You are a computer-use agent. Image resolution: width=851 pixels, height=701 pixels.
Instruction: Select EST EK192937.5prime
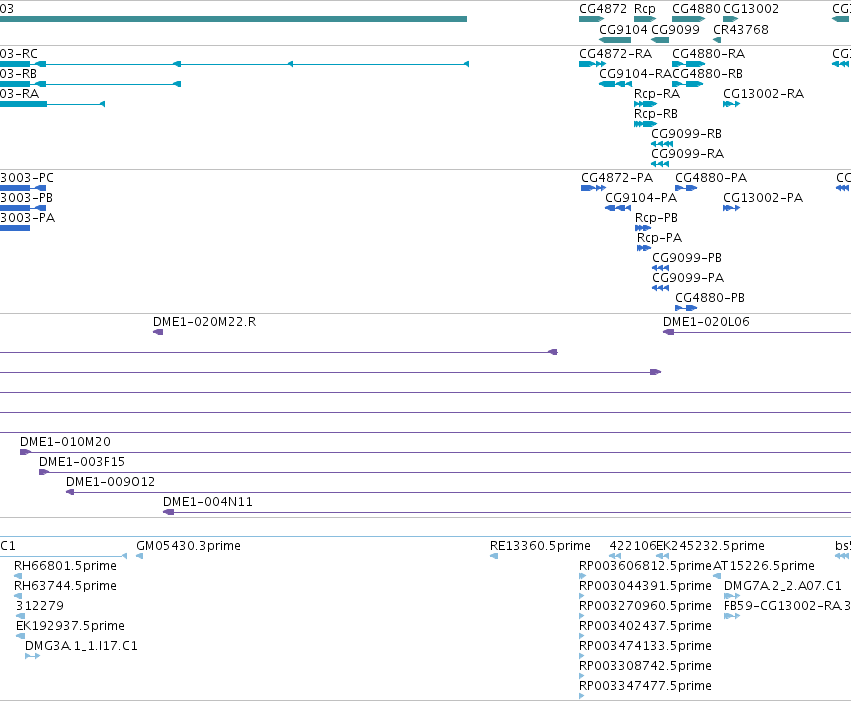(21, 636)
